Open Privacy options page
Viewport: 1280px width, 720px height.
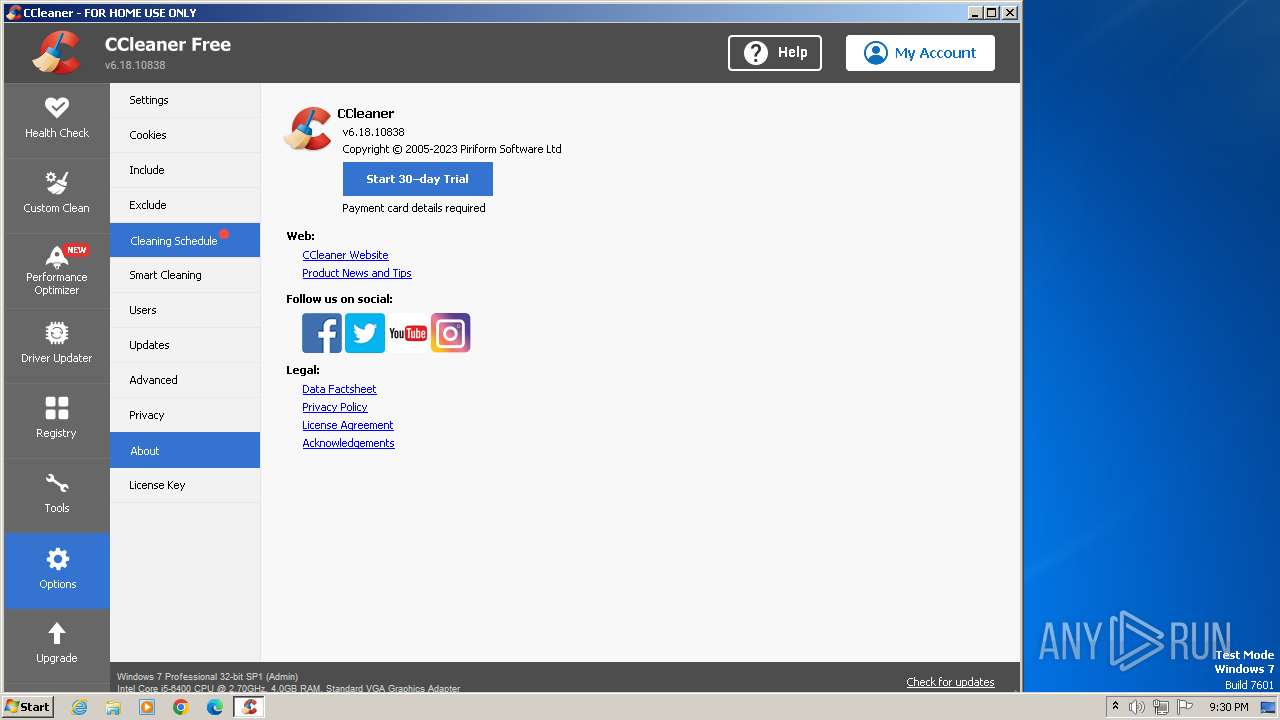185,415
